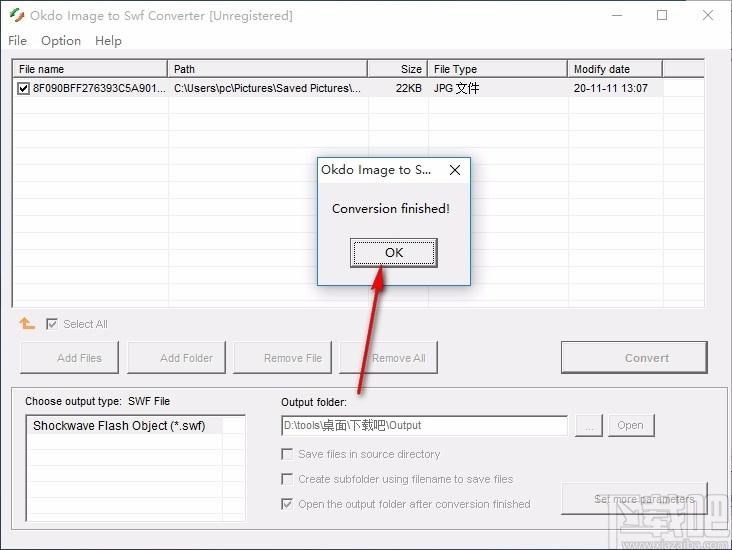Maximize the Okdo Image to Swf Converter window
This screenshot has height=550, width=732.
click(x=662, y=15)
